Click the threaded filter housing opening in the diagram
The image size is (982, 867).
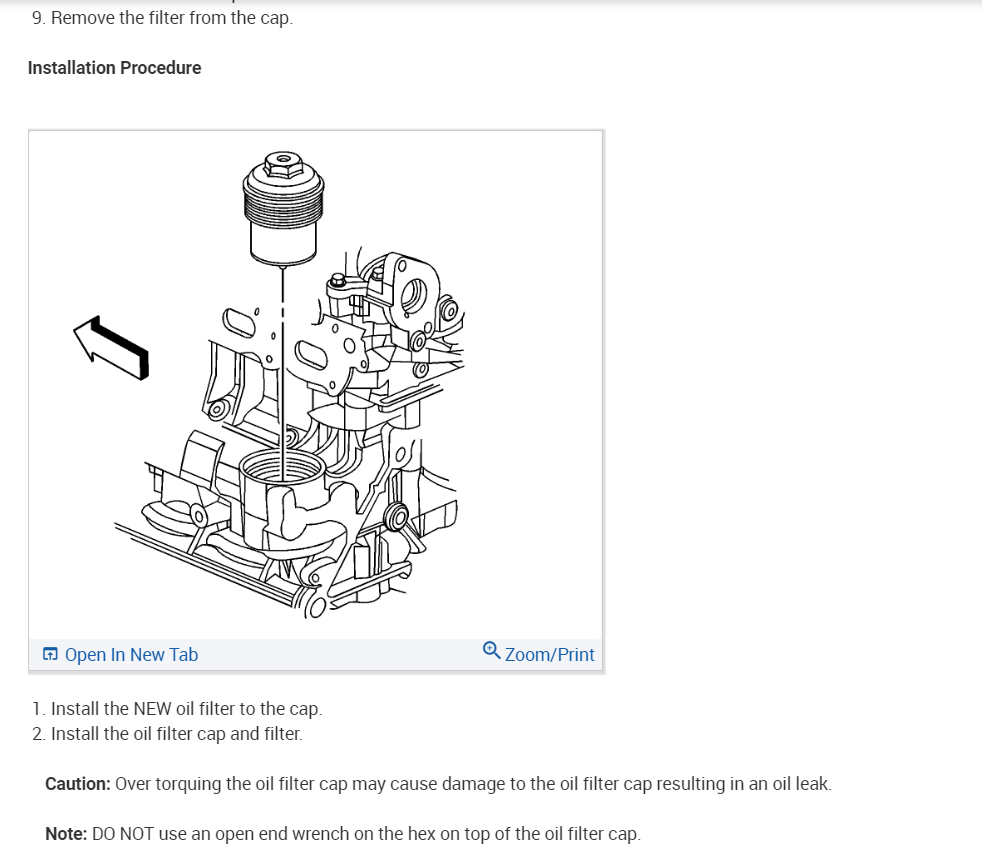pyautogui.click(x=282, y=468)
